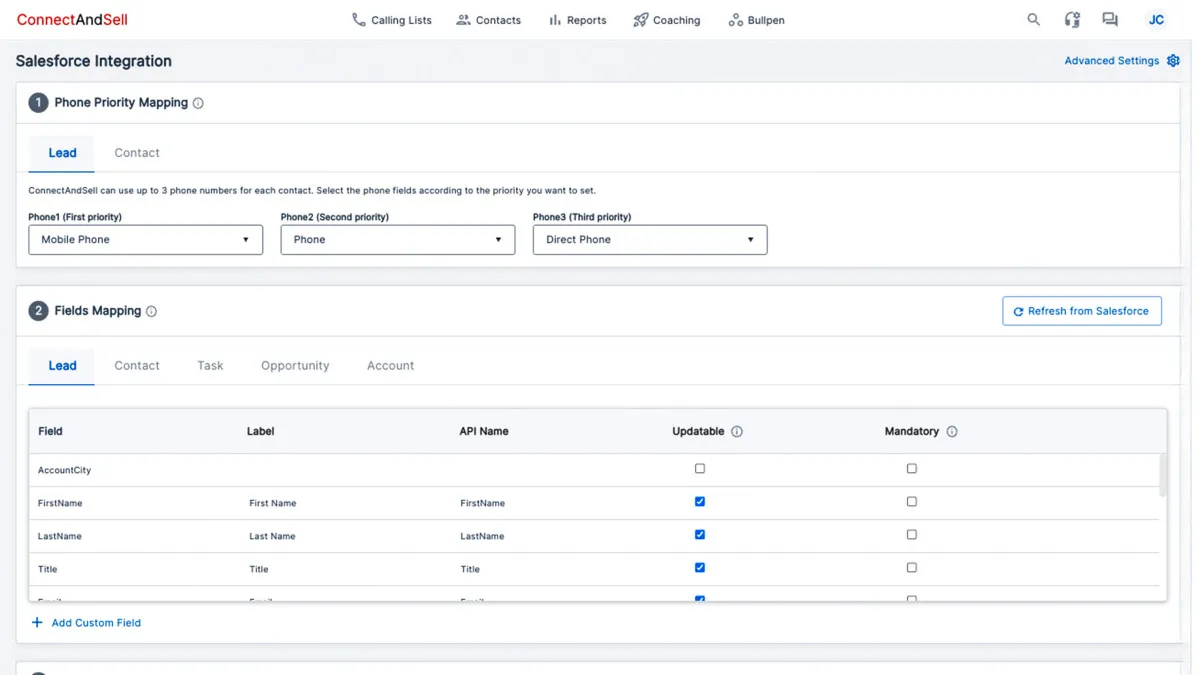Click the search icon in the top bar
The image size is (1200, 675).
click(1033, 19)
